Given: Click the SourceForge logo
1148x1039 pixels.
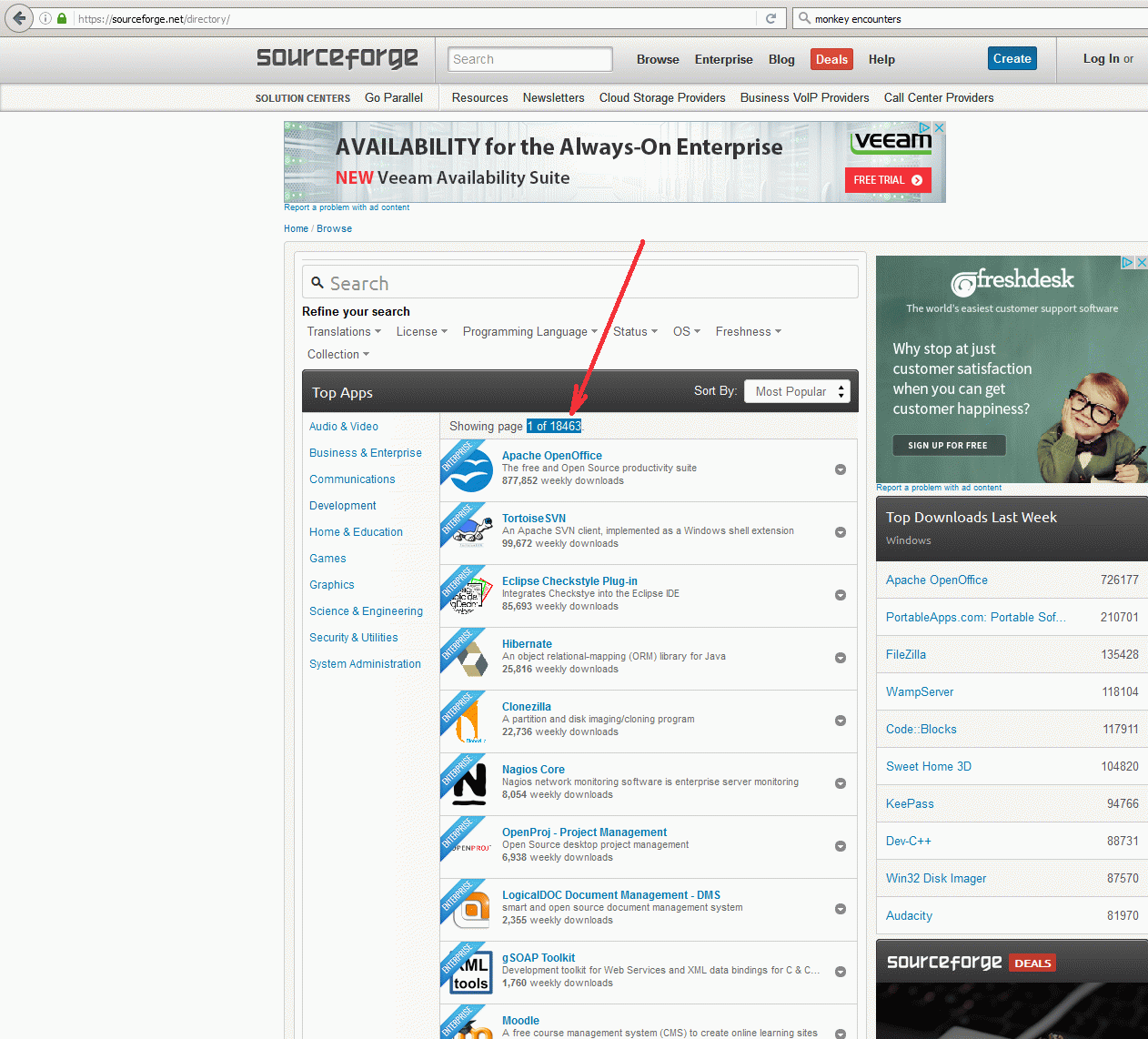Looking at the screenshot, I should tap(337, 58).
